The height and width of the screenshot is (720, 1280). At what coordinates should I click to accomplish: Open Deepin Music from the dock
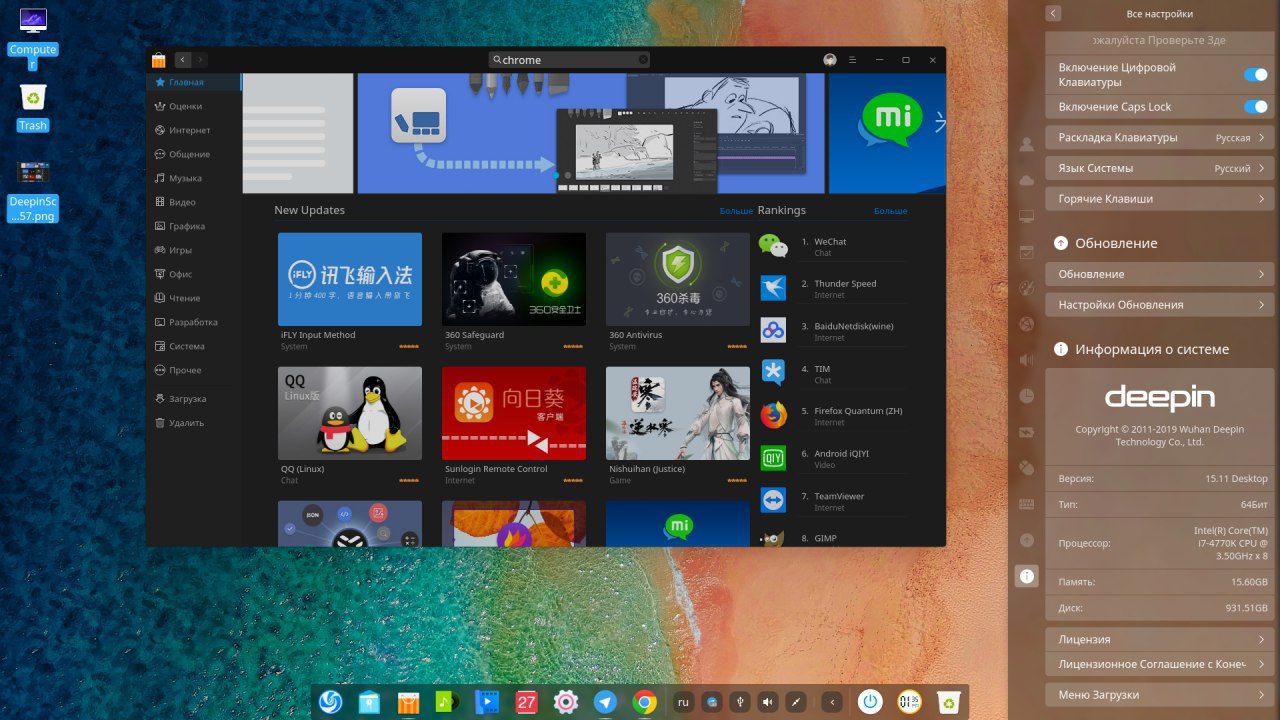447,702
